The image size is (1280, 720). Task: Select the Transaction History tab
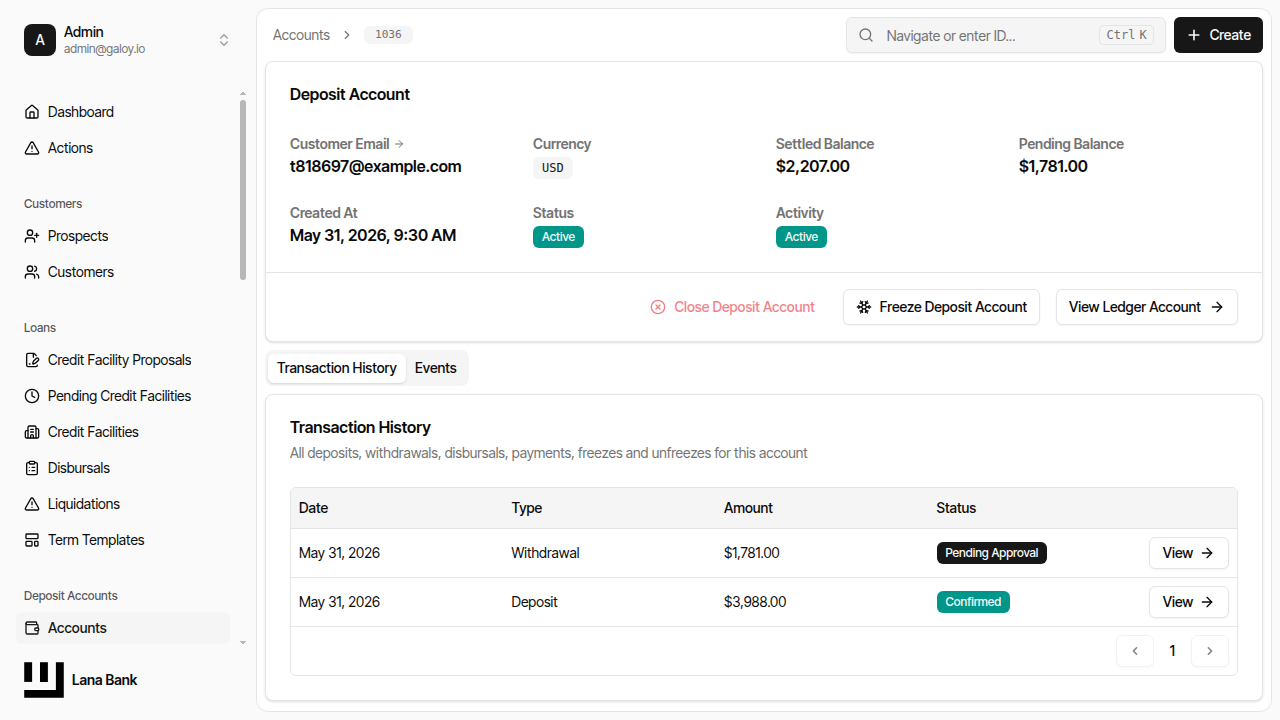(337, 368)
